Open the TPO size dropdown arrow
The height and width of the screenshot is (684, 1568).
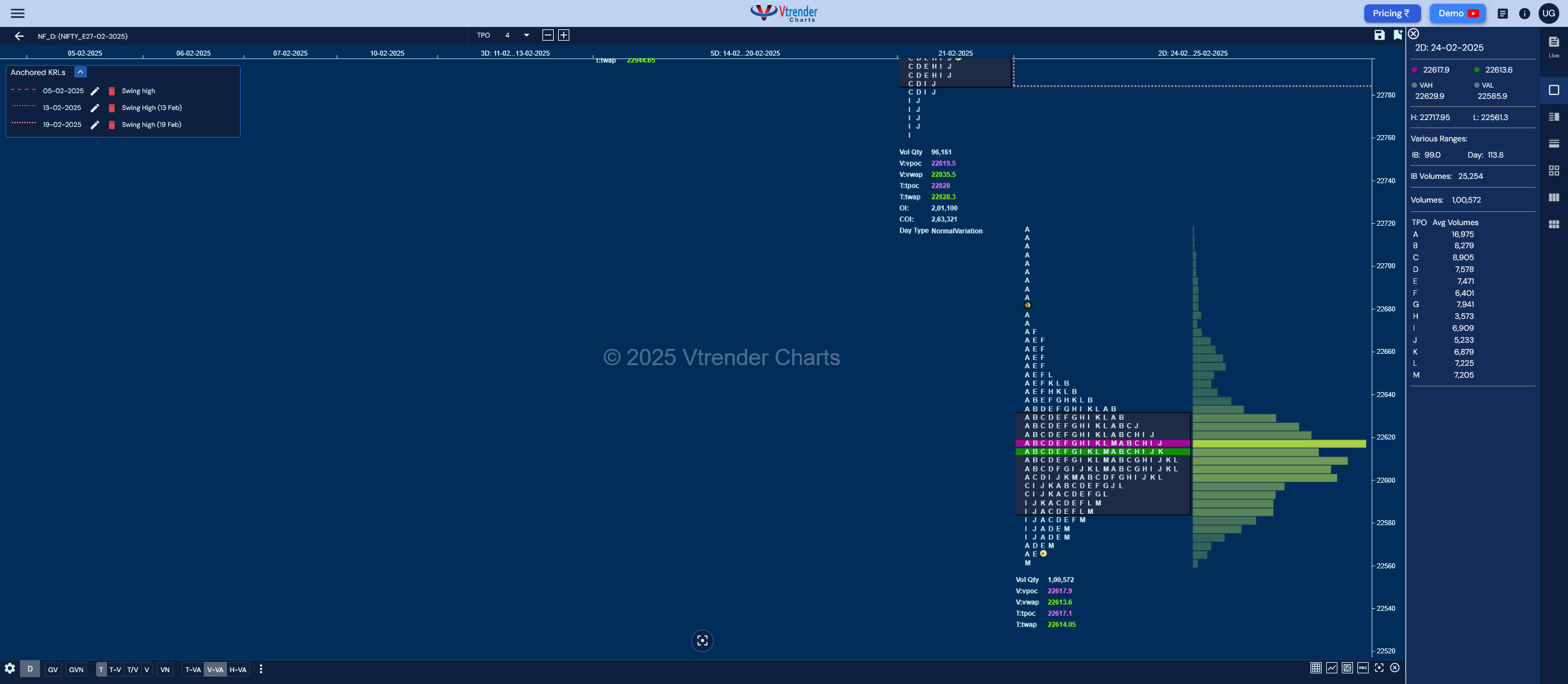tap(526, 35)
